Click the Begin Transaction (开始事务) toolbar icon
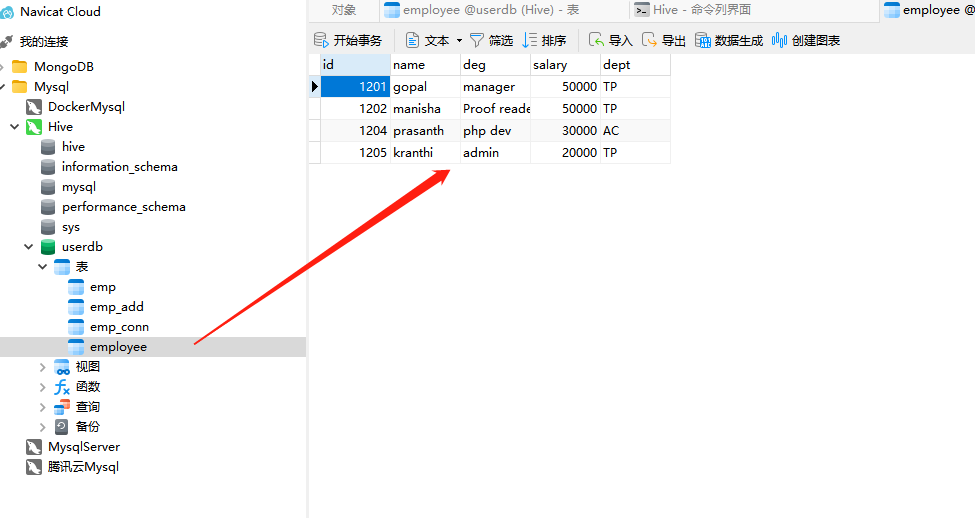This screenshot has height=518, width=975. tap(321, 40)
